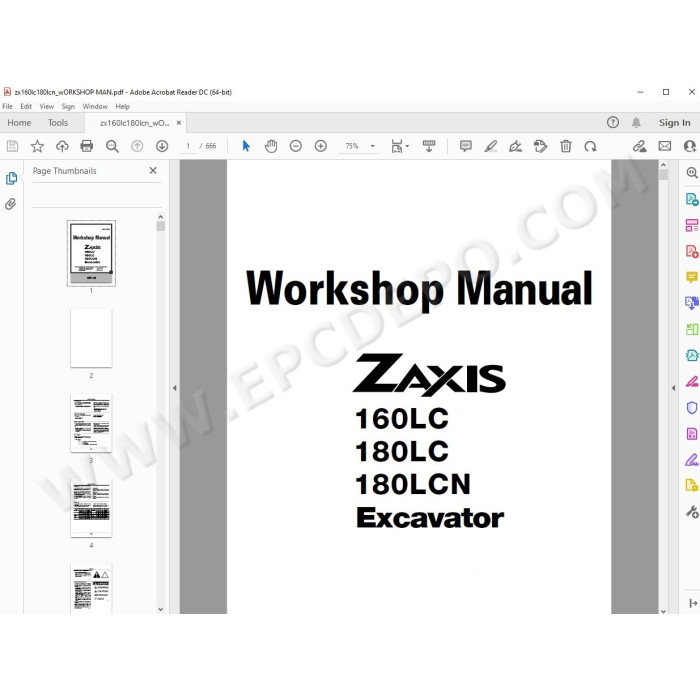Open the Create PDF tool in right pane

[692, 251]
